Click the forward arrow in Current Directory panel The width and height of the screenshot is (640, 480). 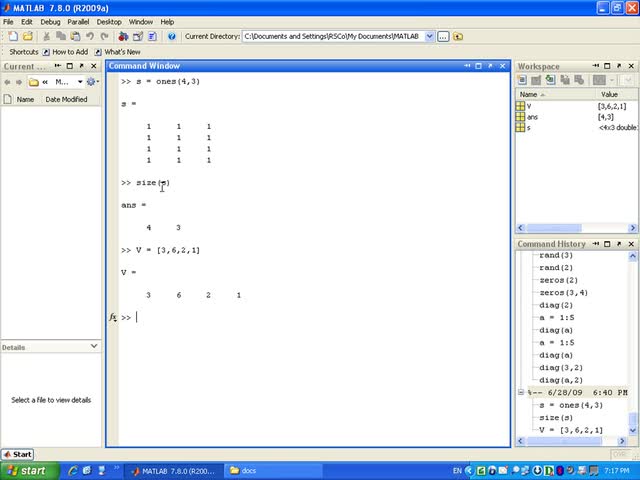click(x=19, y=82)
